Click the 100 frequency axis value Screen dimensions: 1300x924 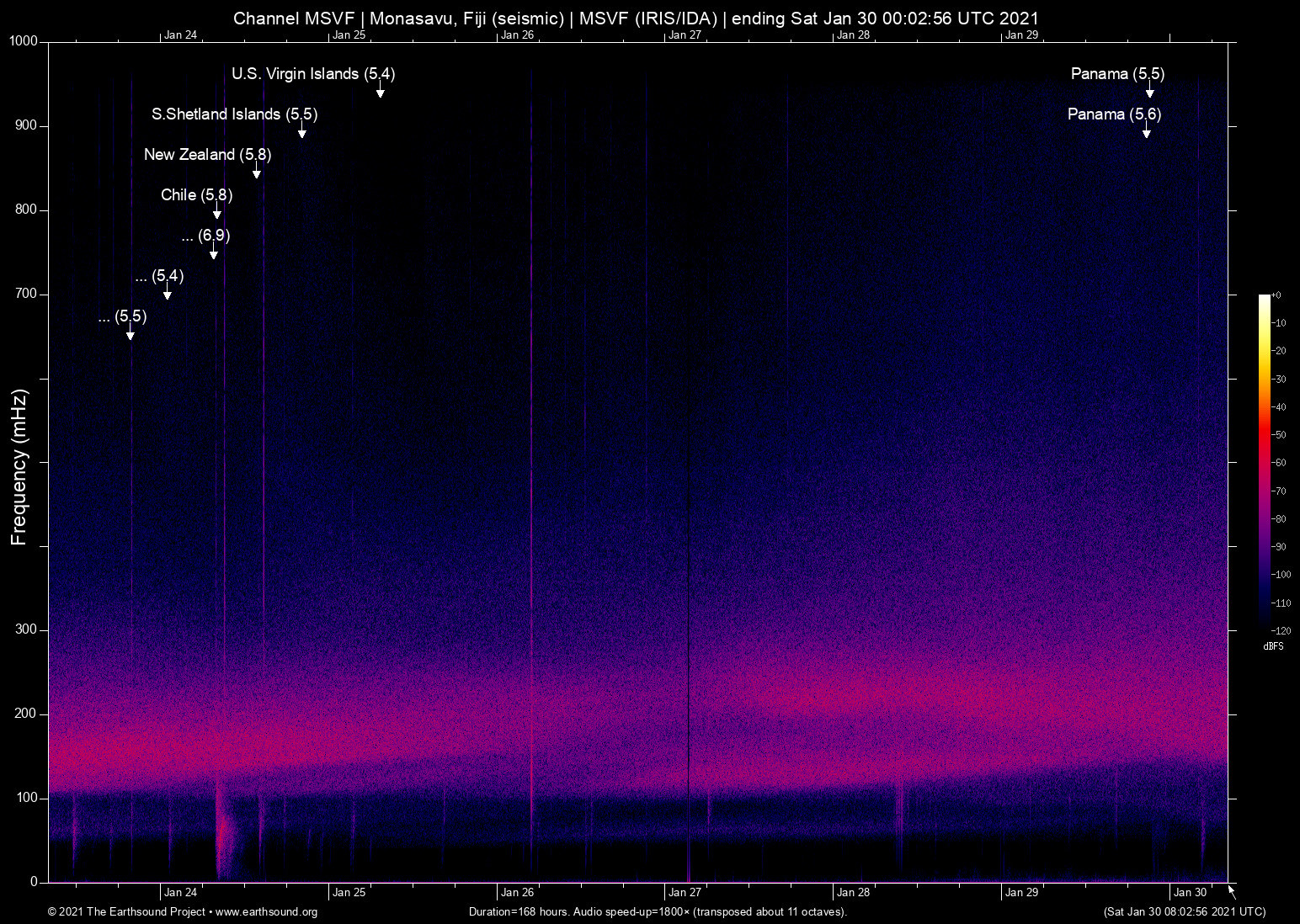(27, 798)
